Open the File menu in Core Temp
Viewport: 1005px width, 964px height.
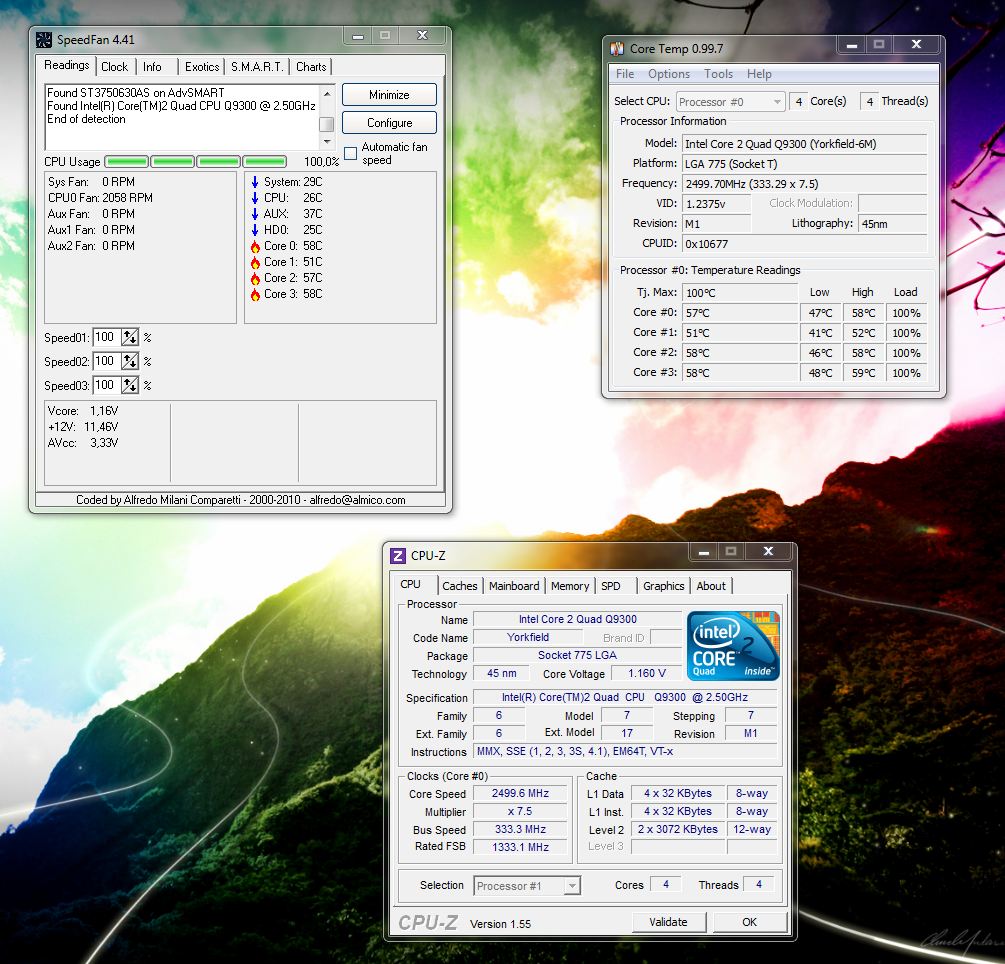coord(625,74)
